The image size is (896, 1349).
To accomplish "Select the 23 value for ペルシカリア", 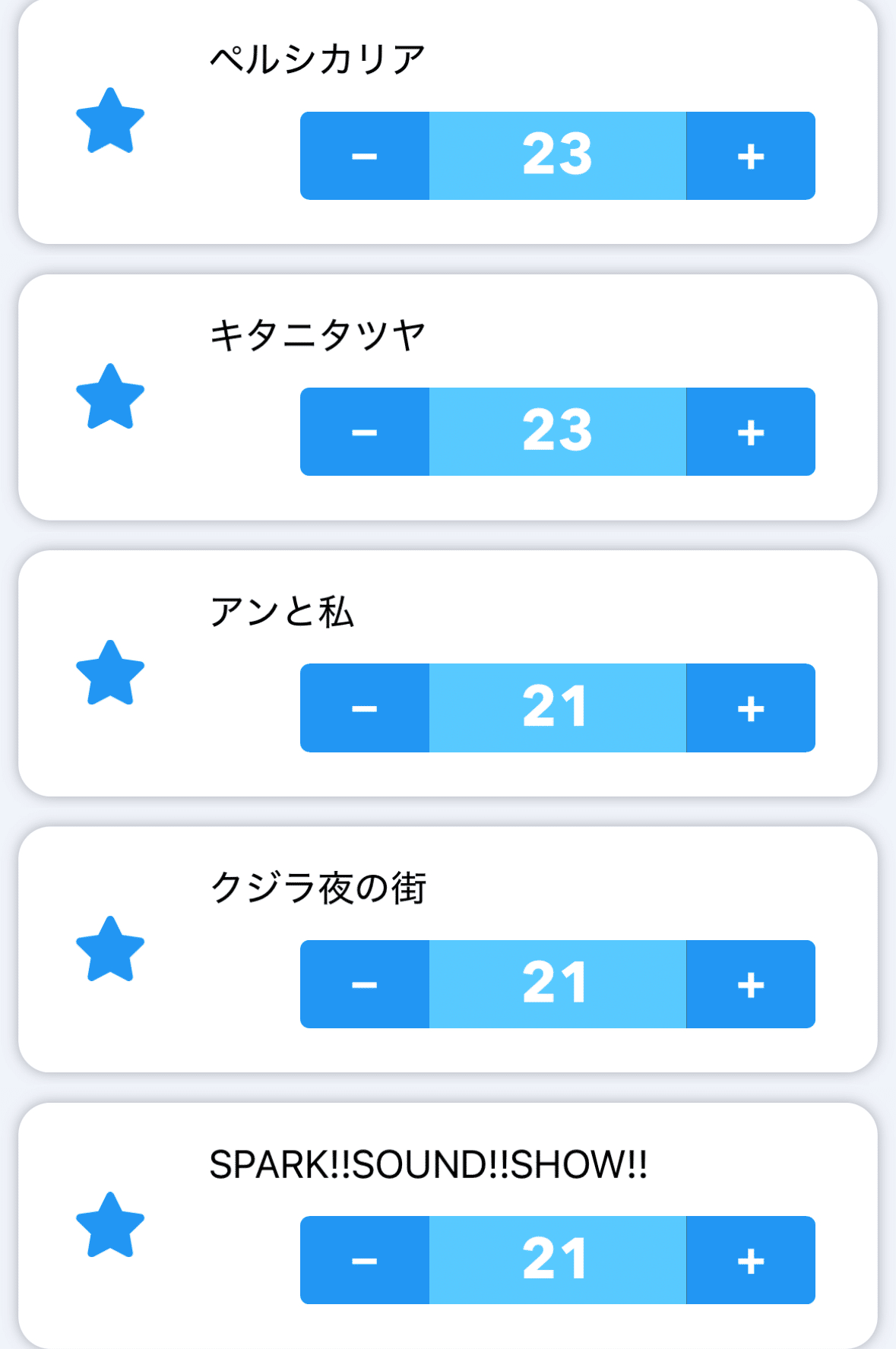I will (557, 156).
